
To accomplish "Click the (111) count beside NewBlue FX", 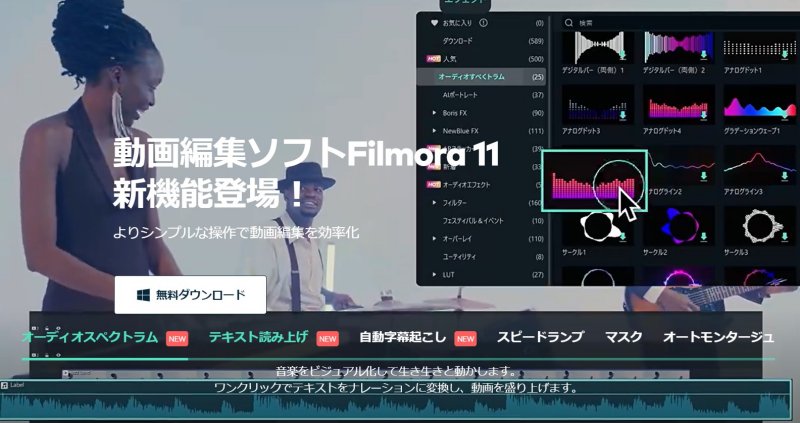I will [x=536, y=131].
